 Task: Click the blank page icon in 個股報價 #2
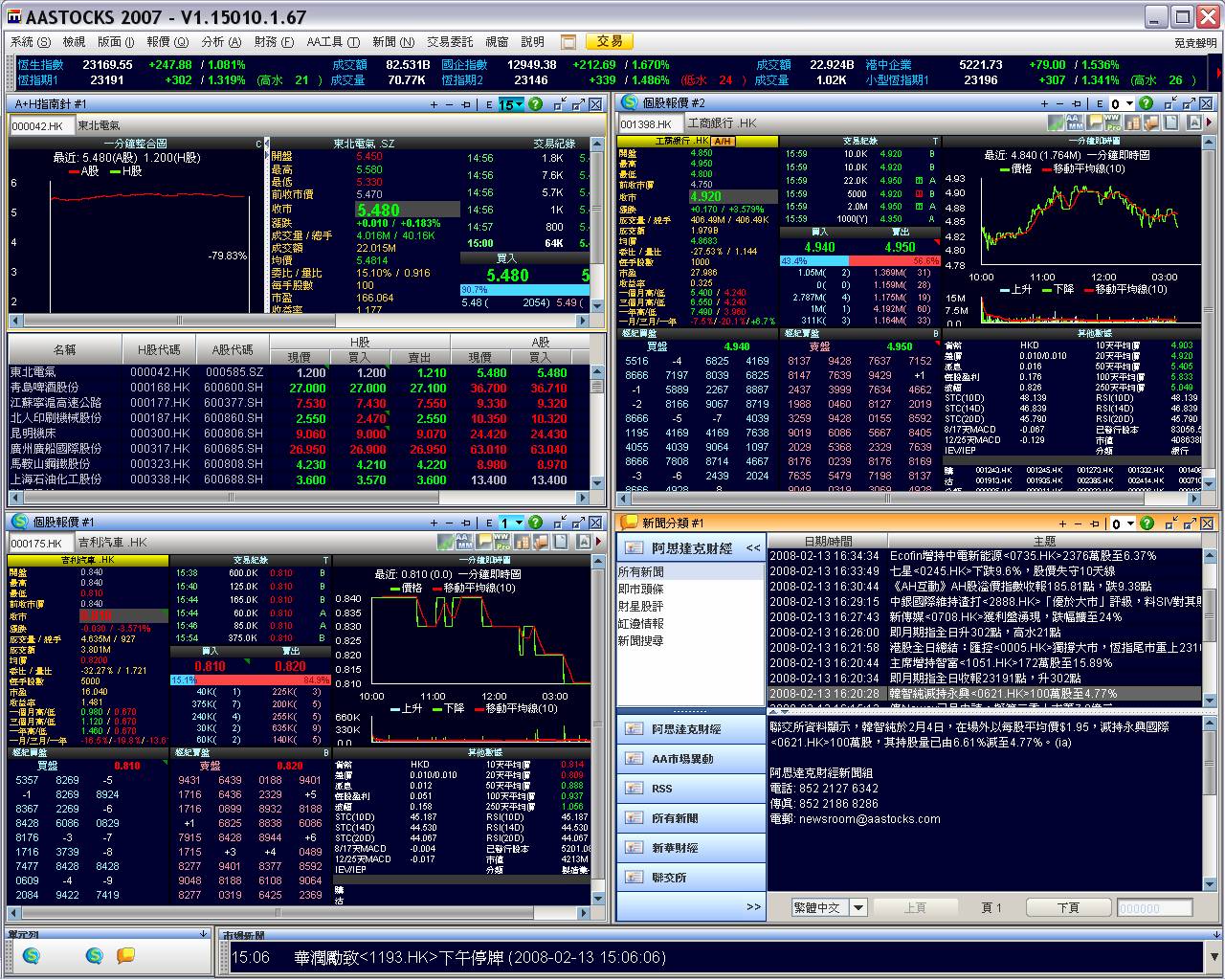click(x=1171, y=122)
